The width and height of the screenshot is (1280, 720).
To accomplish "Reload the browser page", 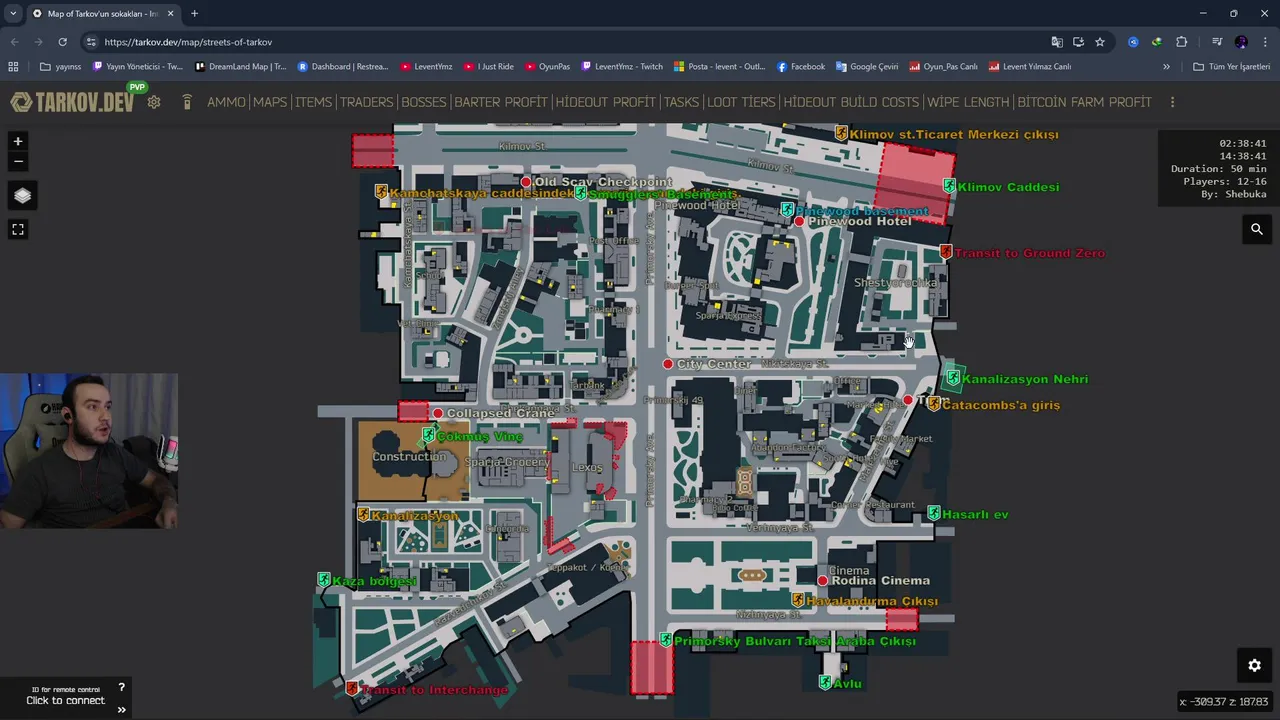I will click(62, 42).
